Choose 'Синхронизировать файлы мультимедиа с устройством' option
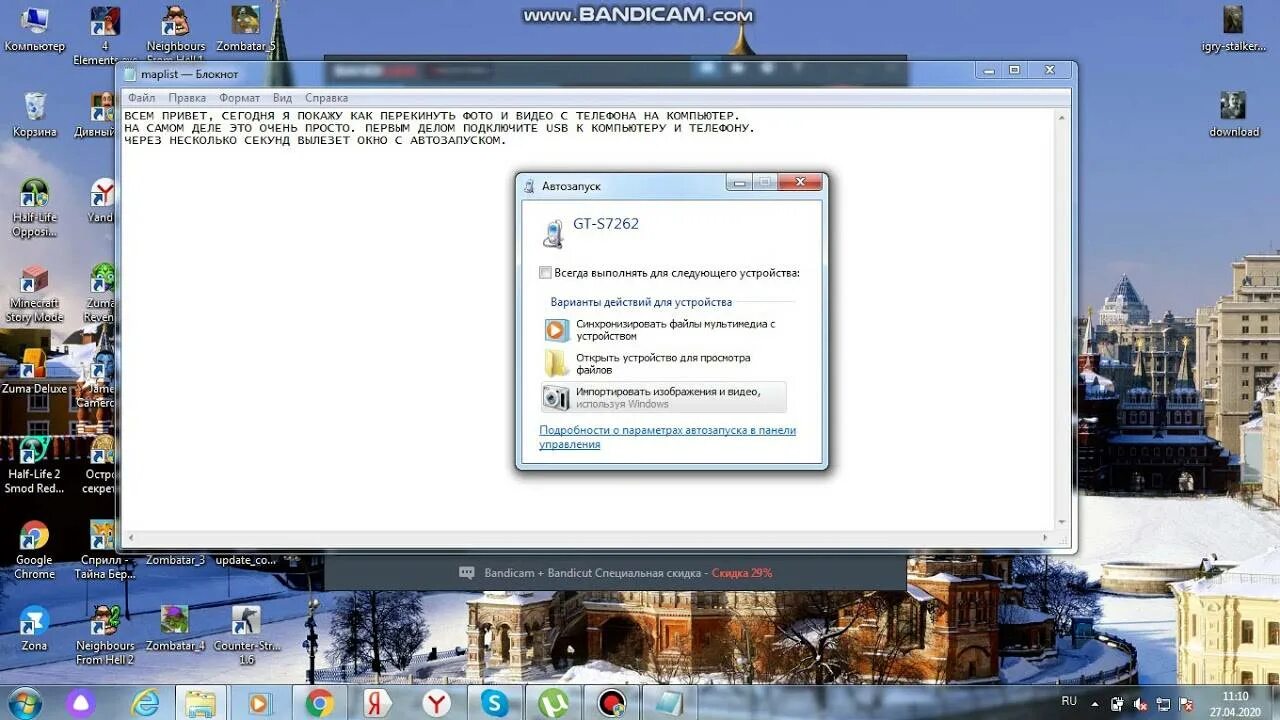This screenshot has height=720, width=1280. pos(665,330)
